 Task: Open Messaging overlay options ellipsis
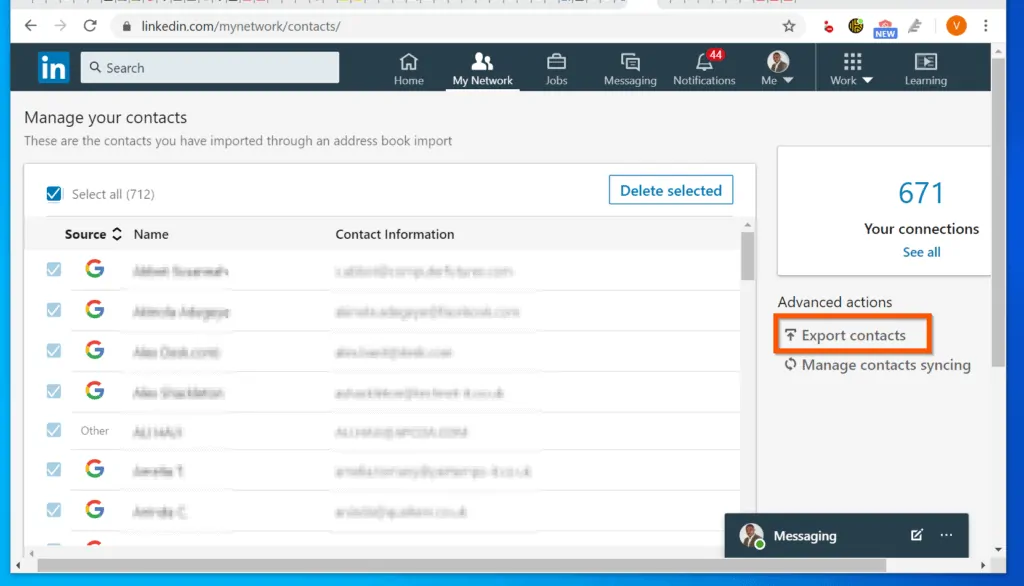click(946, 535)
